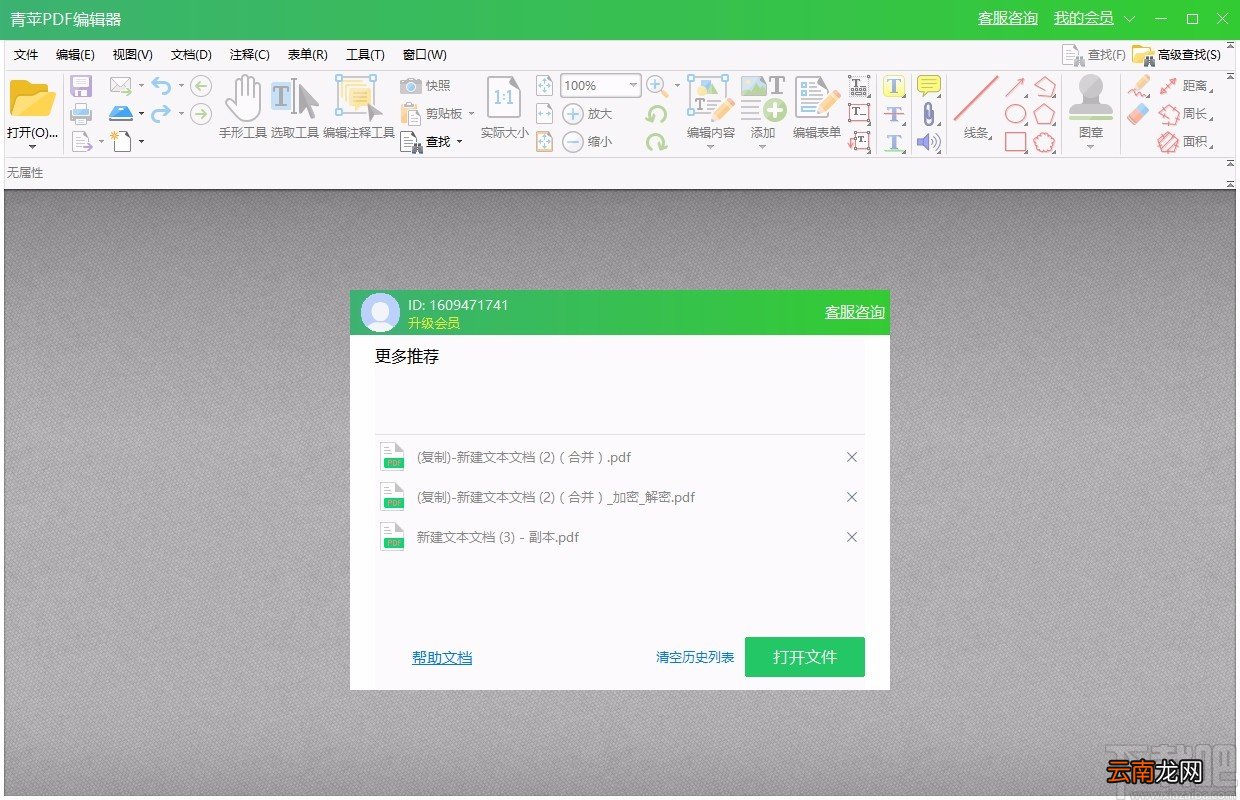Select the Pencil drawing tool
The image size is (1240, 800).
1139,86
